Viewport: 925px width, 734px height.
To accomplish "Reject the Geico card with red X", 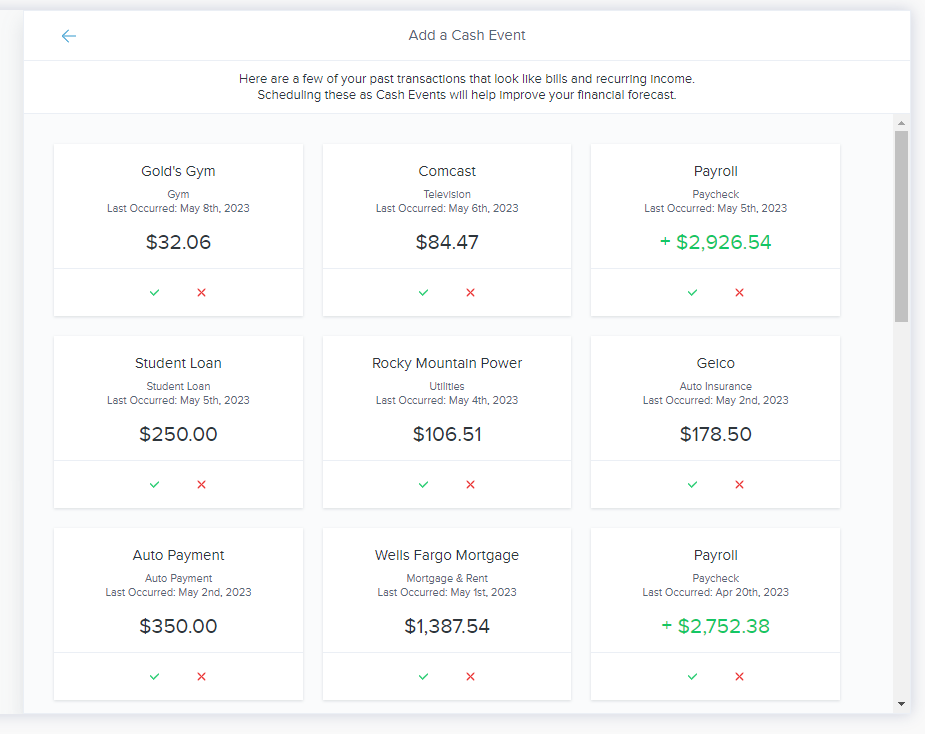I will pos(739,484).
